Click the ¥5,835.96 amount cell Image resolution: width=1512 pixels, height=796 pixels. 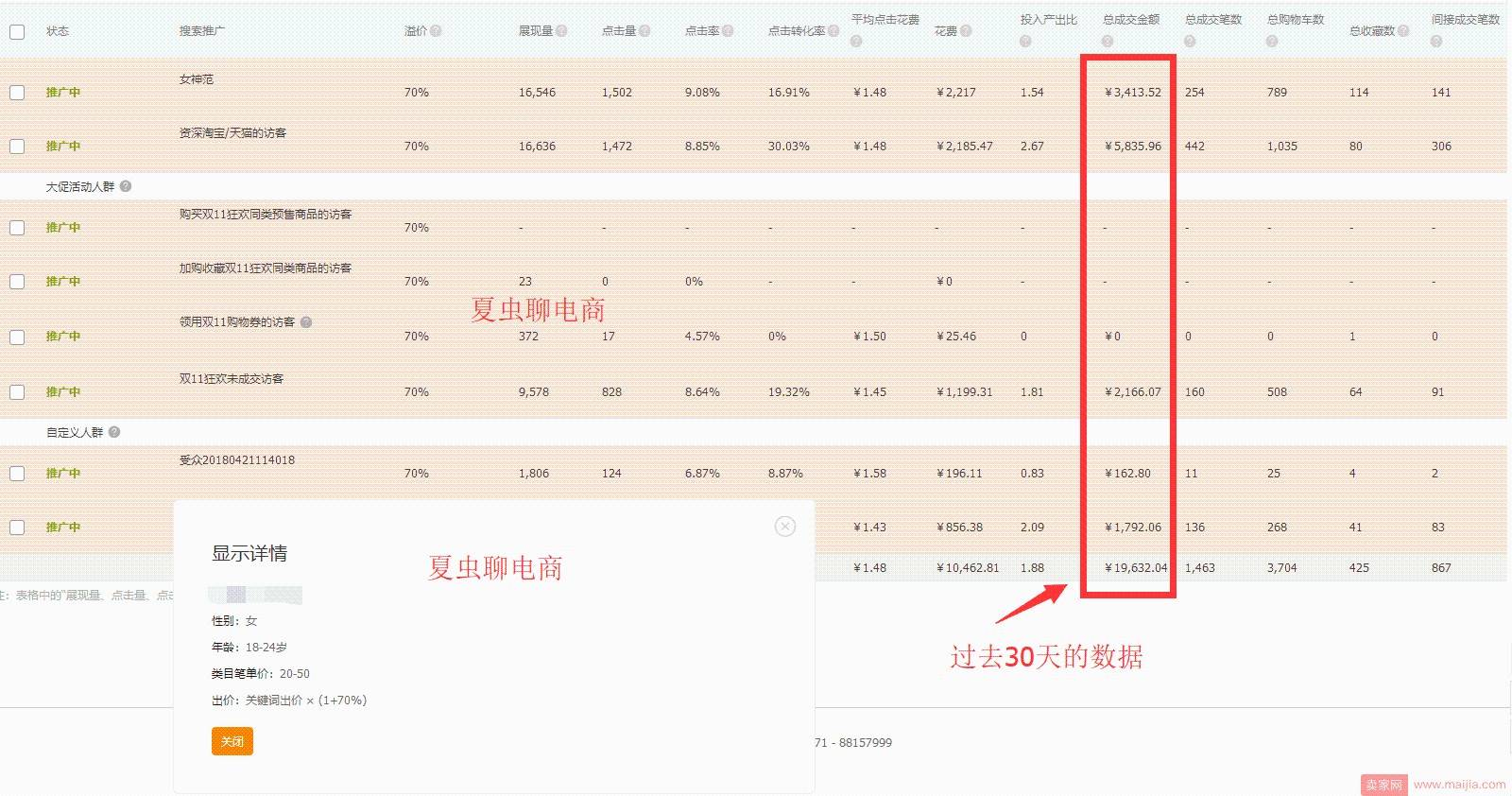pos(1133,147)
